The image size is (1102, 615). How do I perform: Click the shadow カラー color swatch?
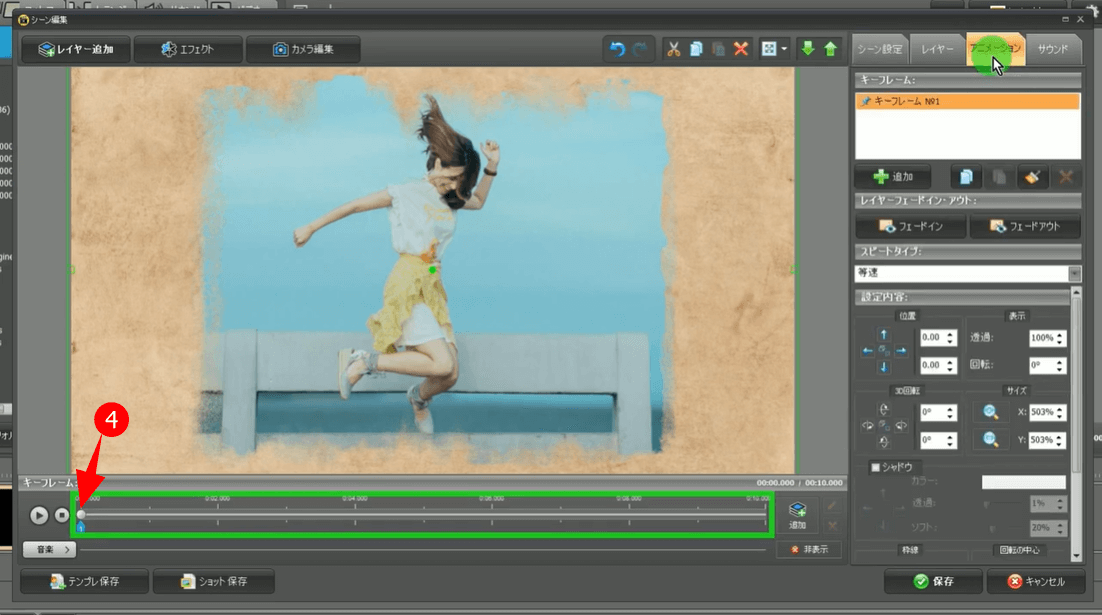pos(1023,483)
